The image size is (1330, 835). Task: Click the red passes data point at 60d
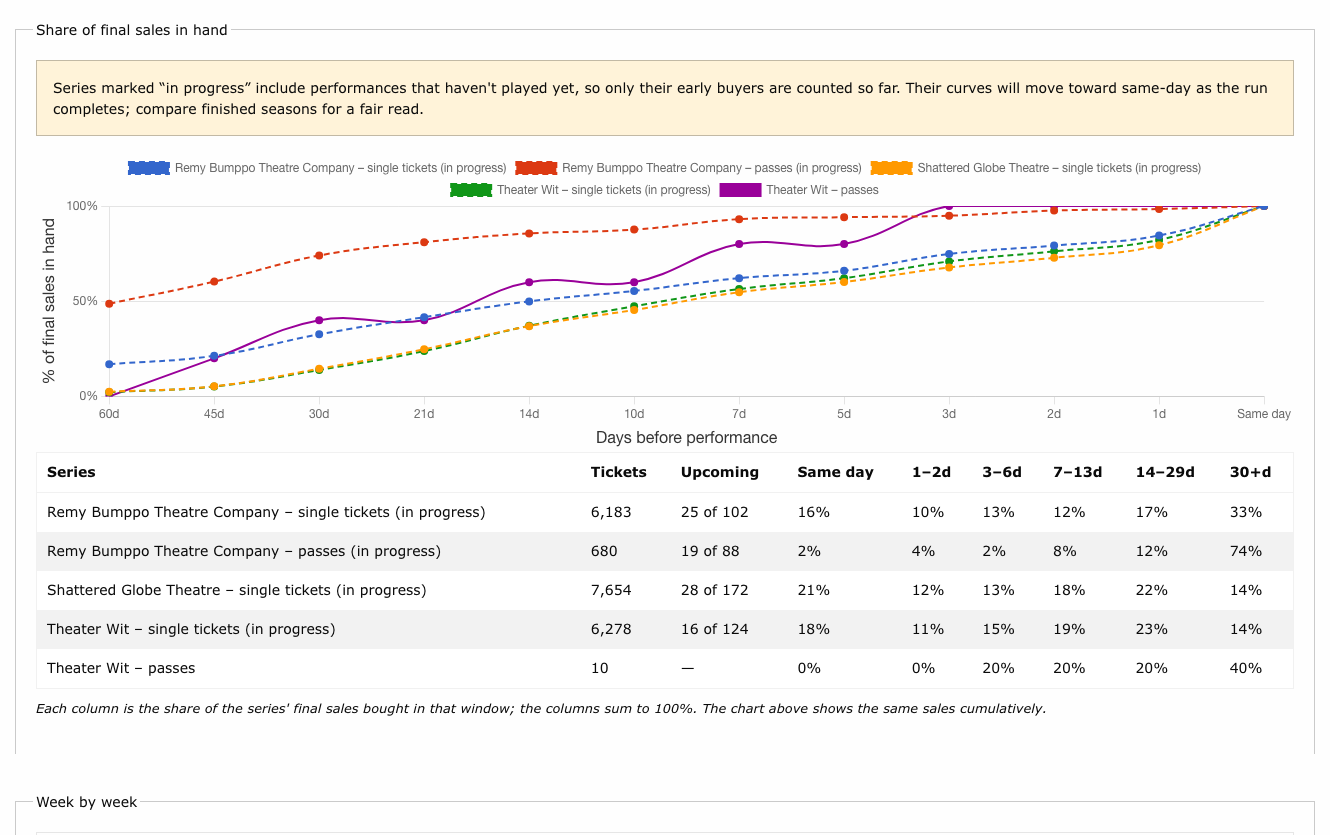(109, 303)
